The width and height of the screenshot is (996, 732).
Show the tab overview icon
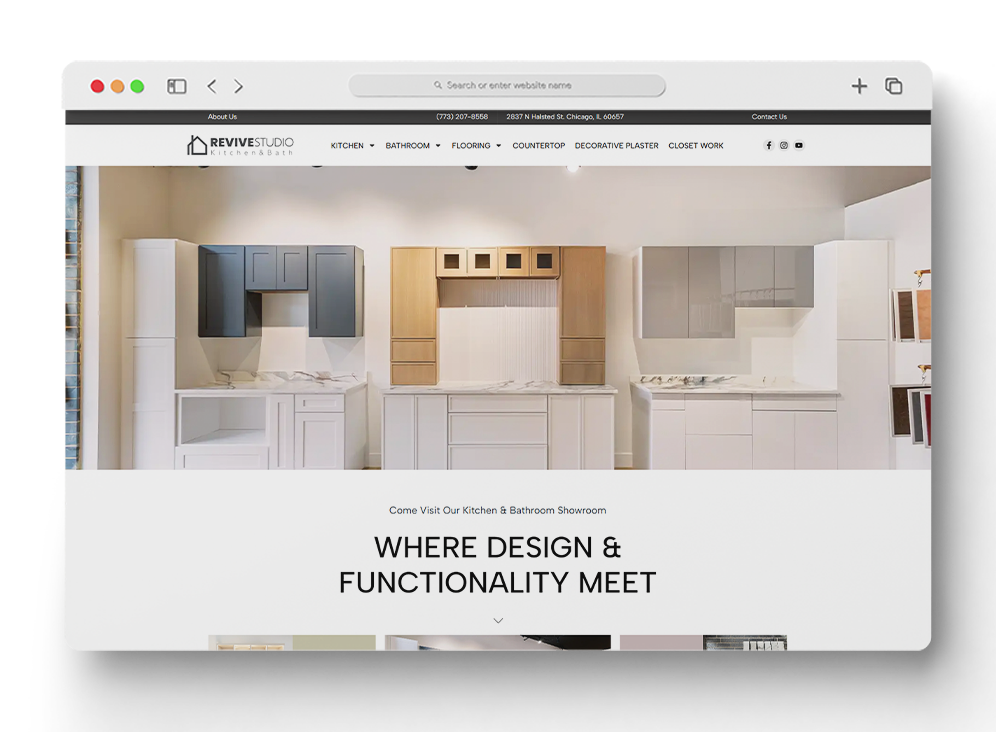[x=893, y=87]
